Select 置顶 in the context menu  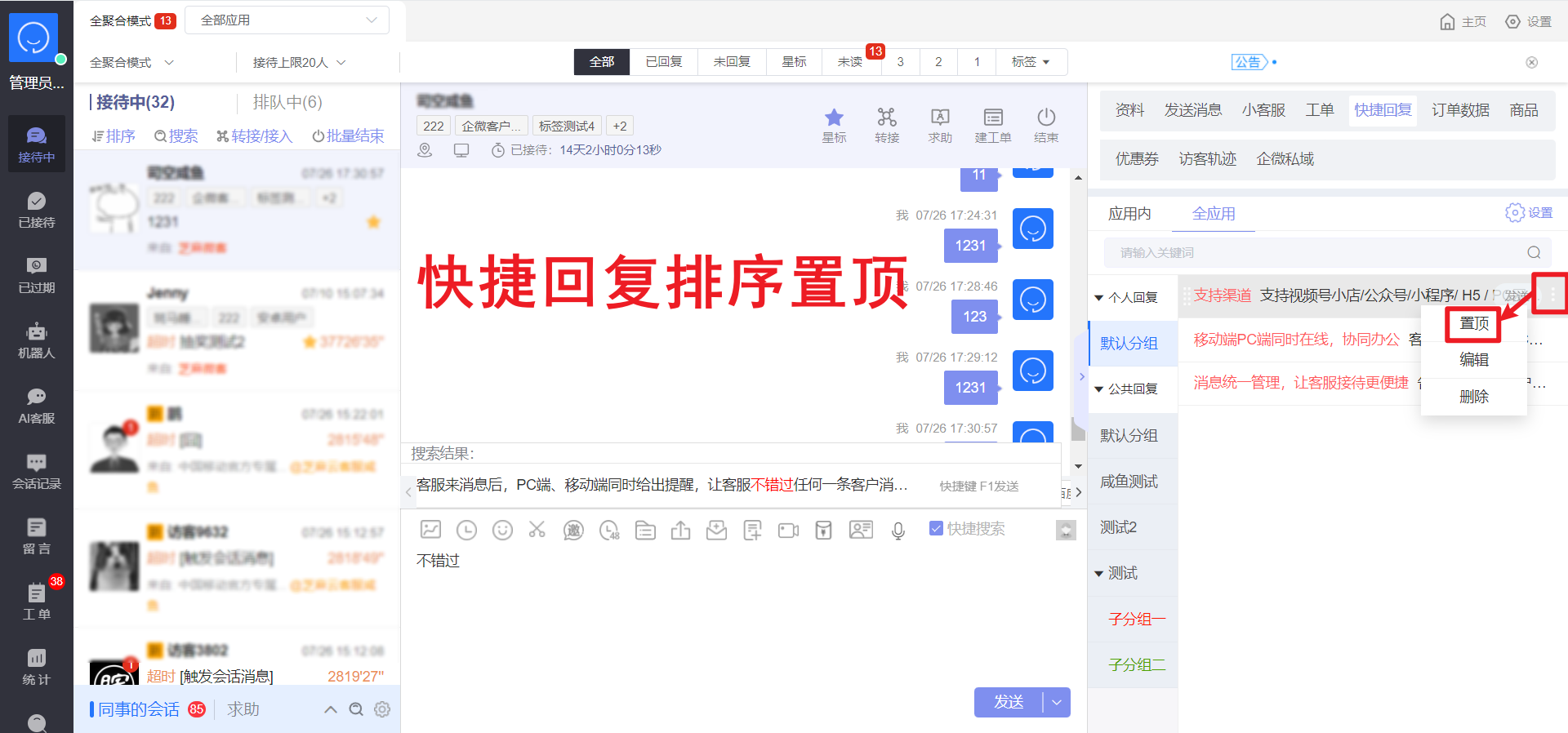1474,324
